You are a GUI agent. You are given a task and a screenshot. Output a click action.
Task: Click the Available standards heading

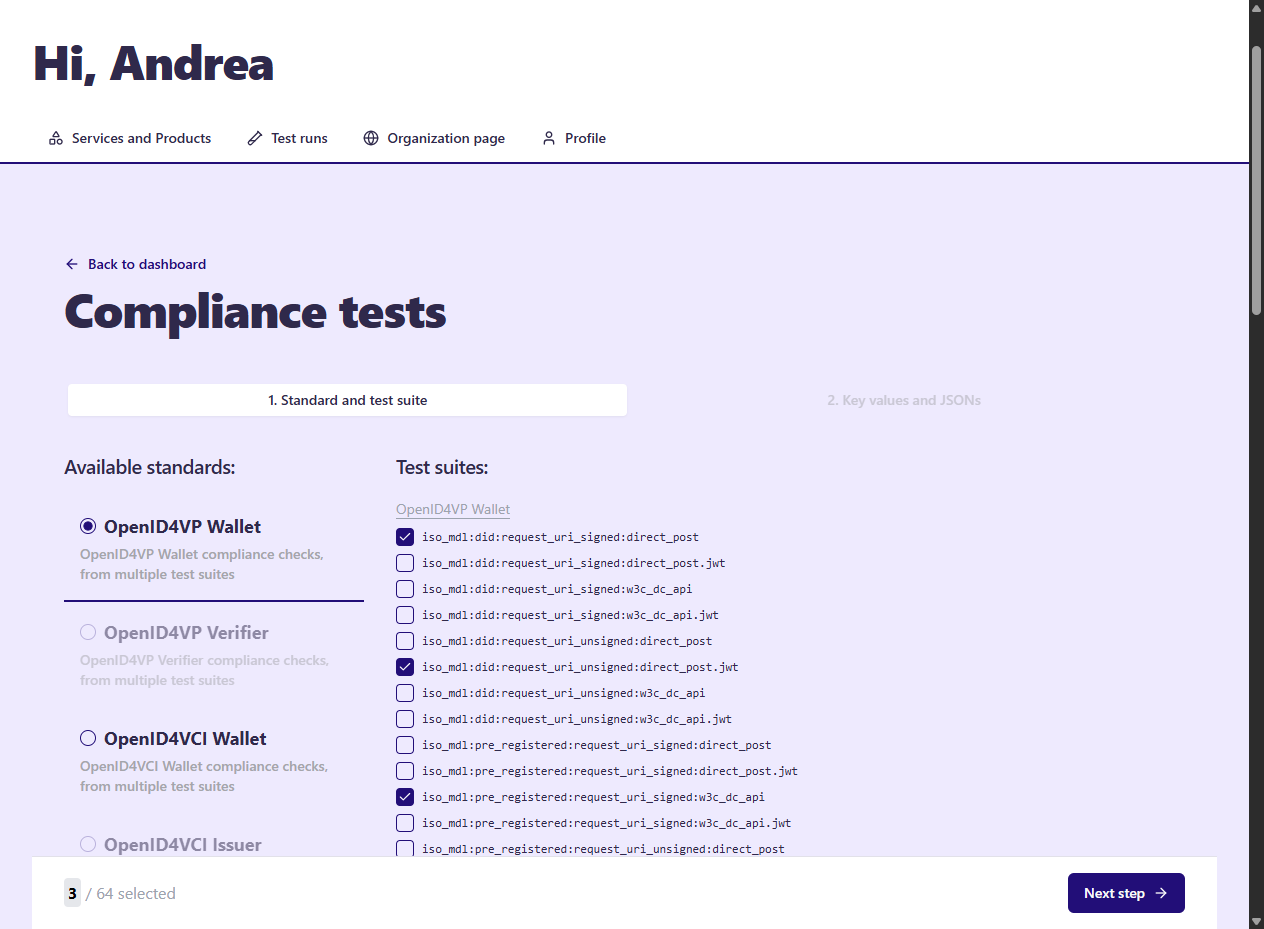click(x=150, y=467)
